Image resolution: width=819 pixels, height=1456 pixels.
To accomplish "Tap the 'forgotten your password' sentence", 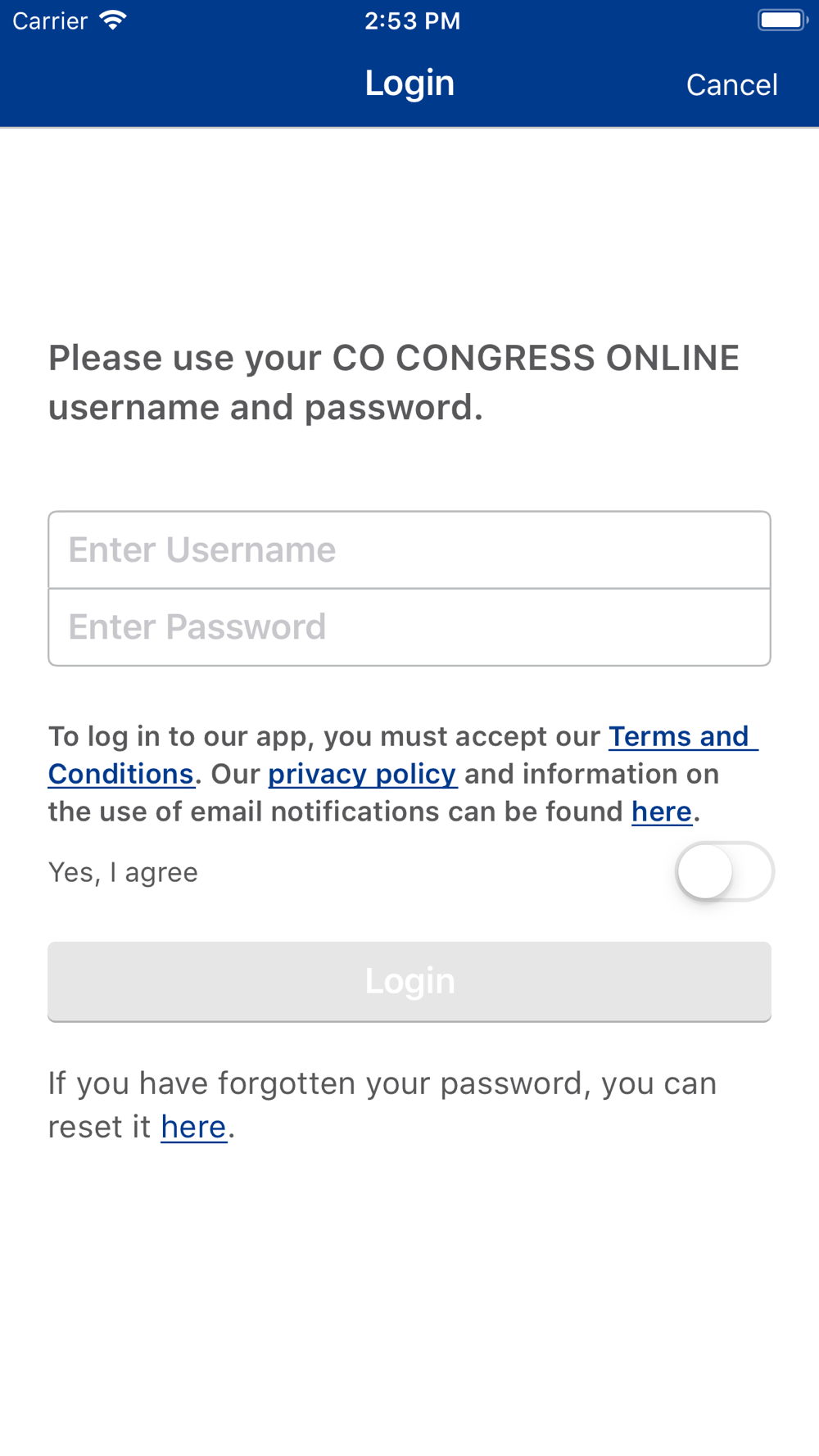I will 382,1084.
